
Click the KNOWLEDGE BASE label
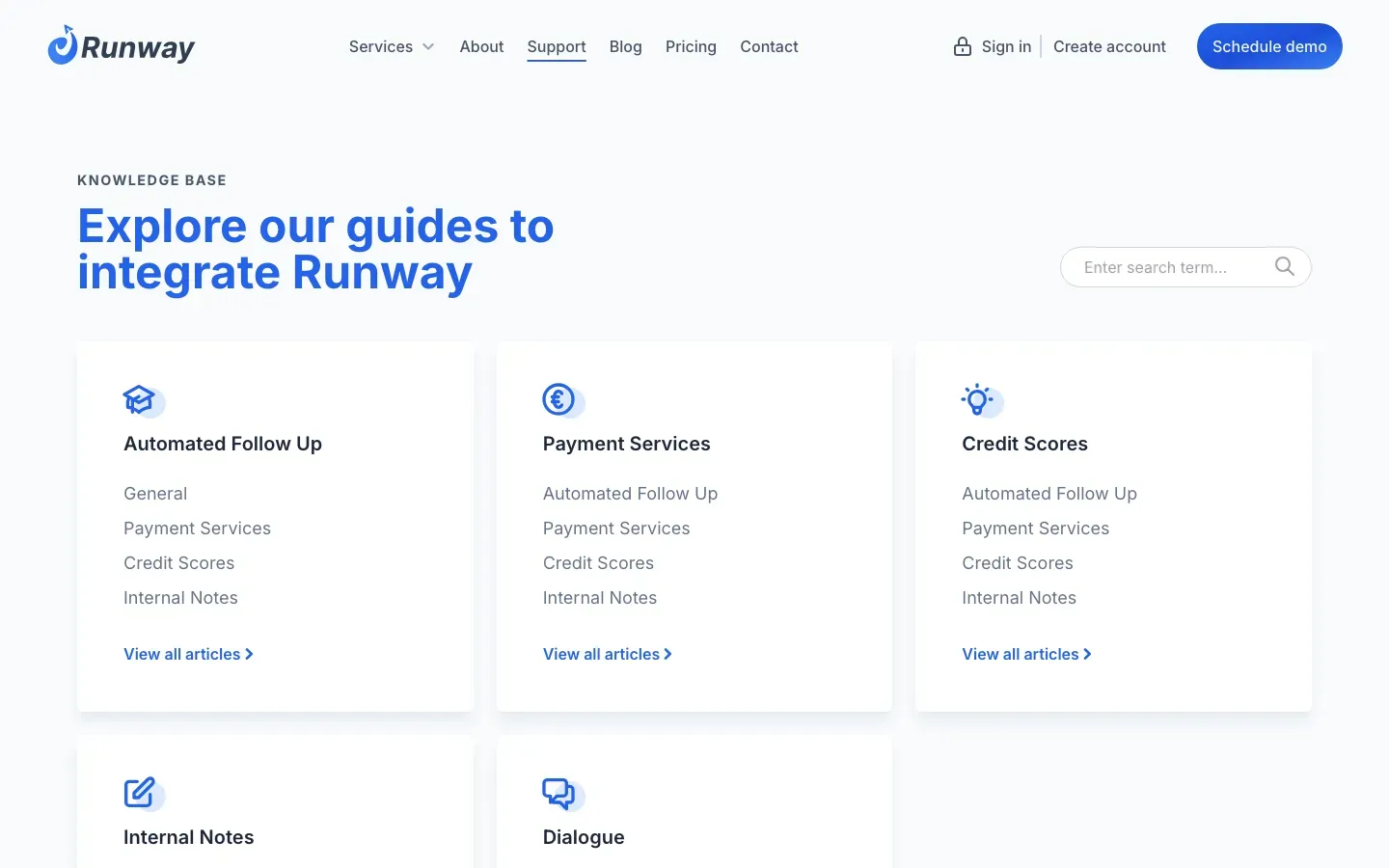click(151, 180)
